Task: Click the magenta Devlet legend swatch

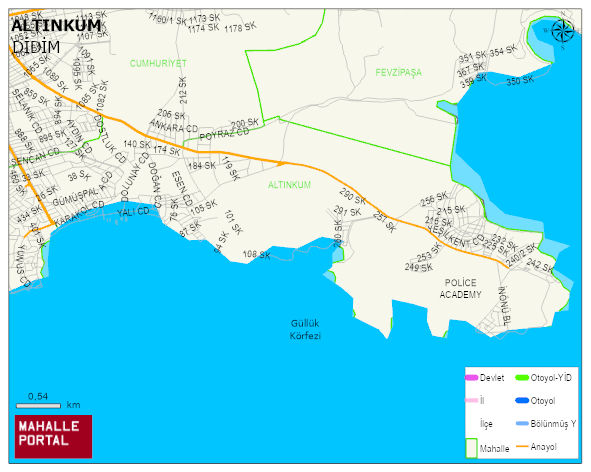Action: (x=472, y=377)
